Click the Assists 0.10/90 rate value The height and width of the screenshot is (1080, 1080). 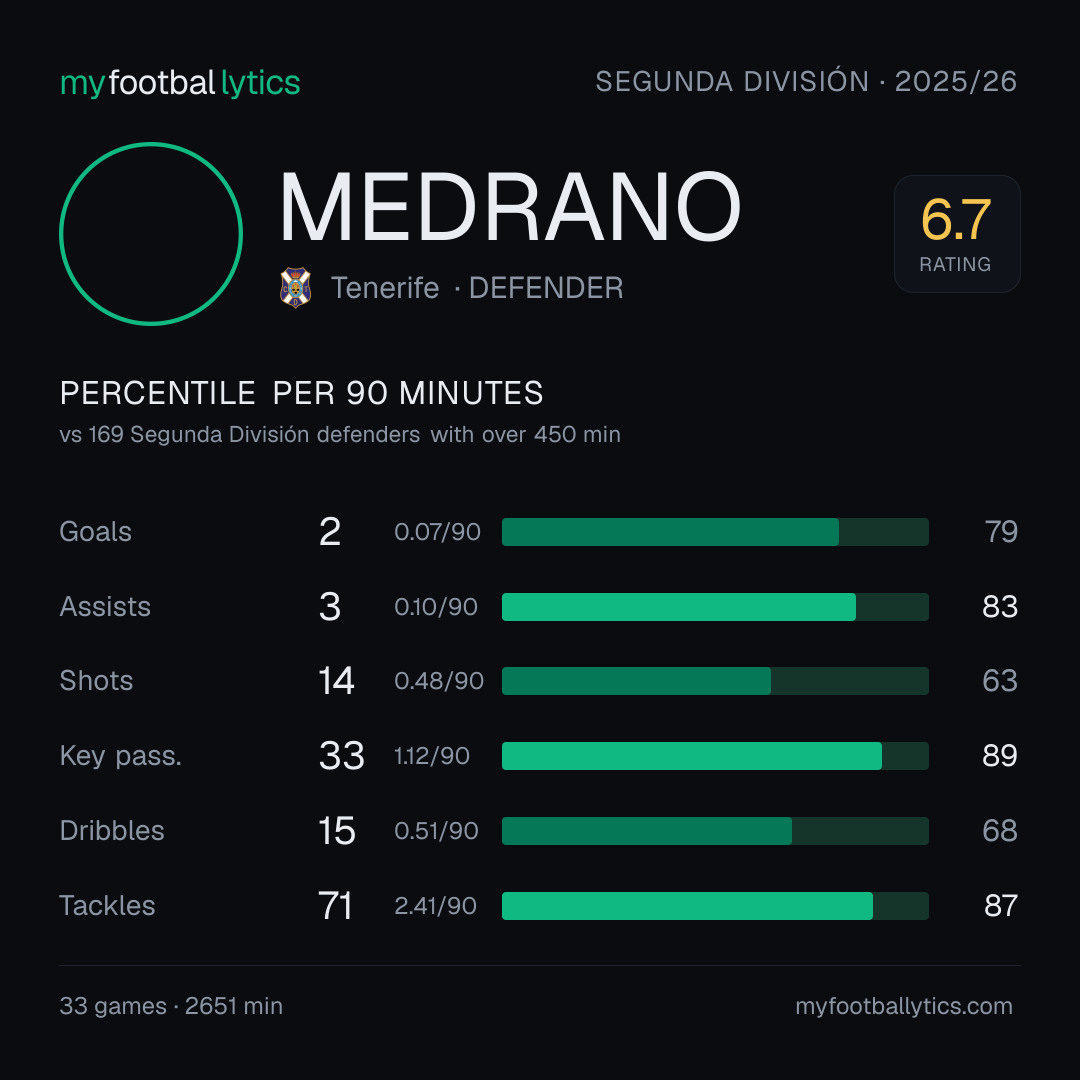point(436,607)
